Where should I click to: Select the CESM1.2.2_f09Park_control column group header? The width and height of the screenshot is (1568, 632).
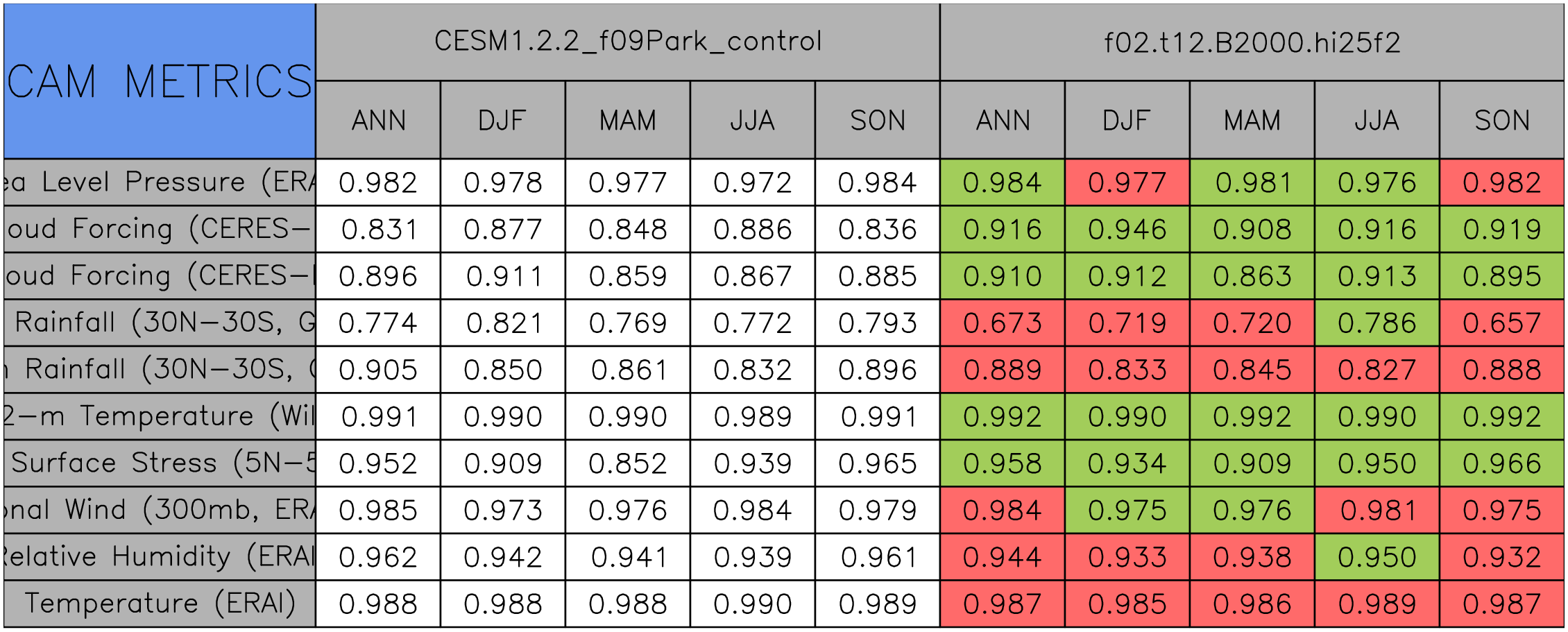pos(628,42)
